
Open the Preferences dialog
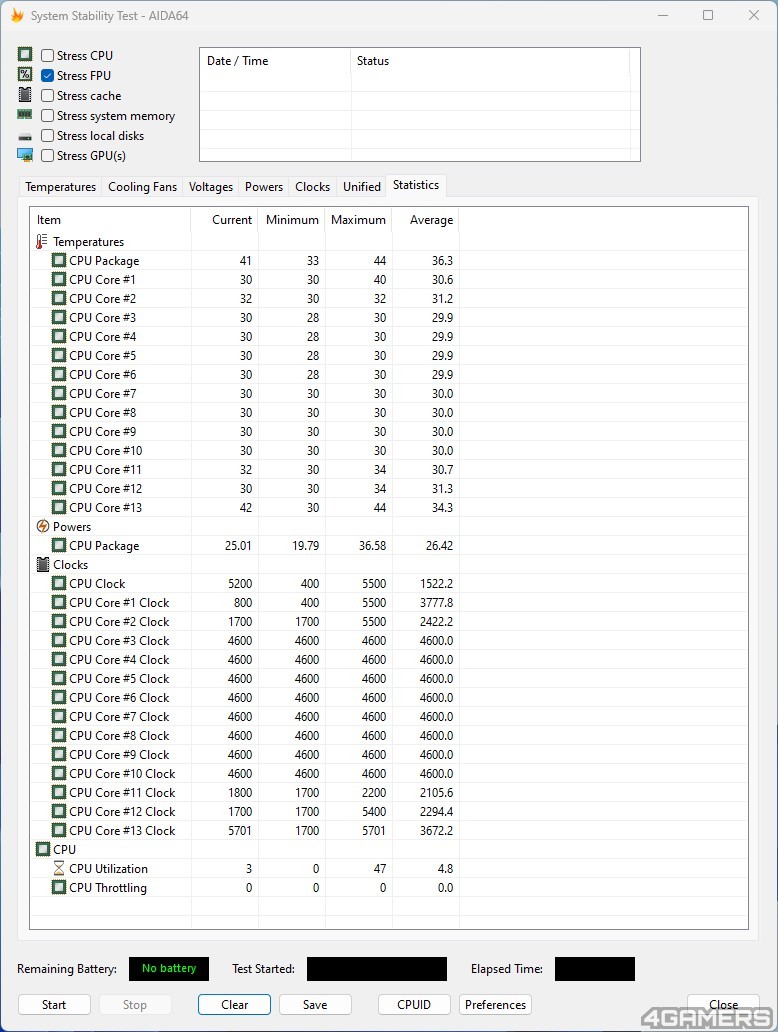point(496,1005)
